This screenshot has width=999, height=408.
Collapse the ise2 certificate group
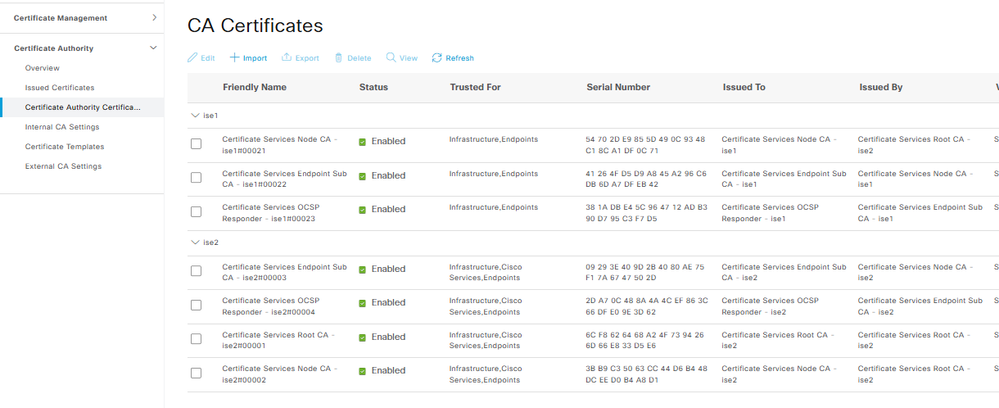pos(196,242)
